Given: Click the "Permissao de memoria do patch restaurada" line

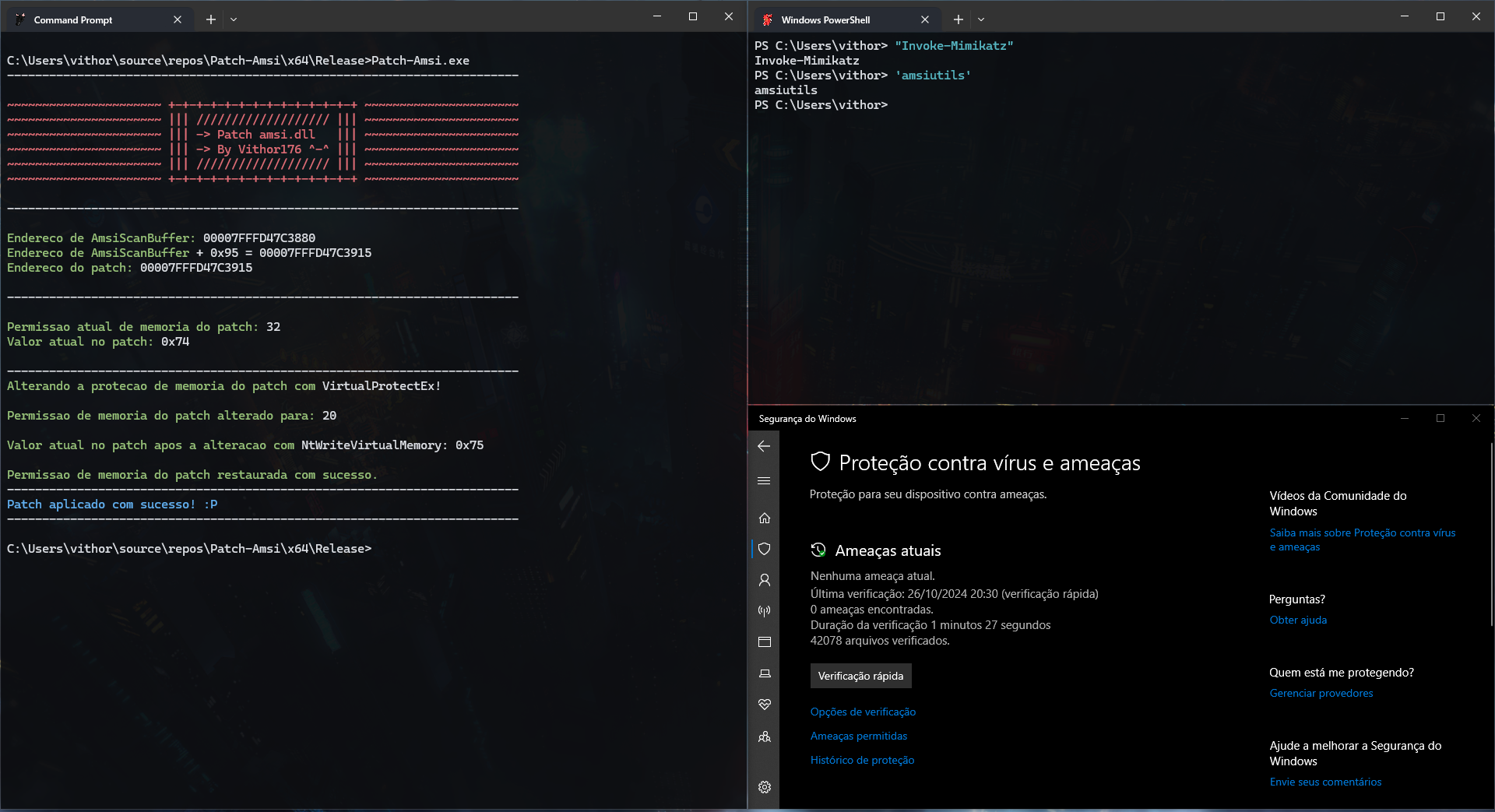Looking at the screenshot, I should pyautogui.click(x=192, y=475).
